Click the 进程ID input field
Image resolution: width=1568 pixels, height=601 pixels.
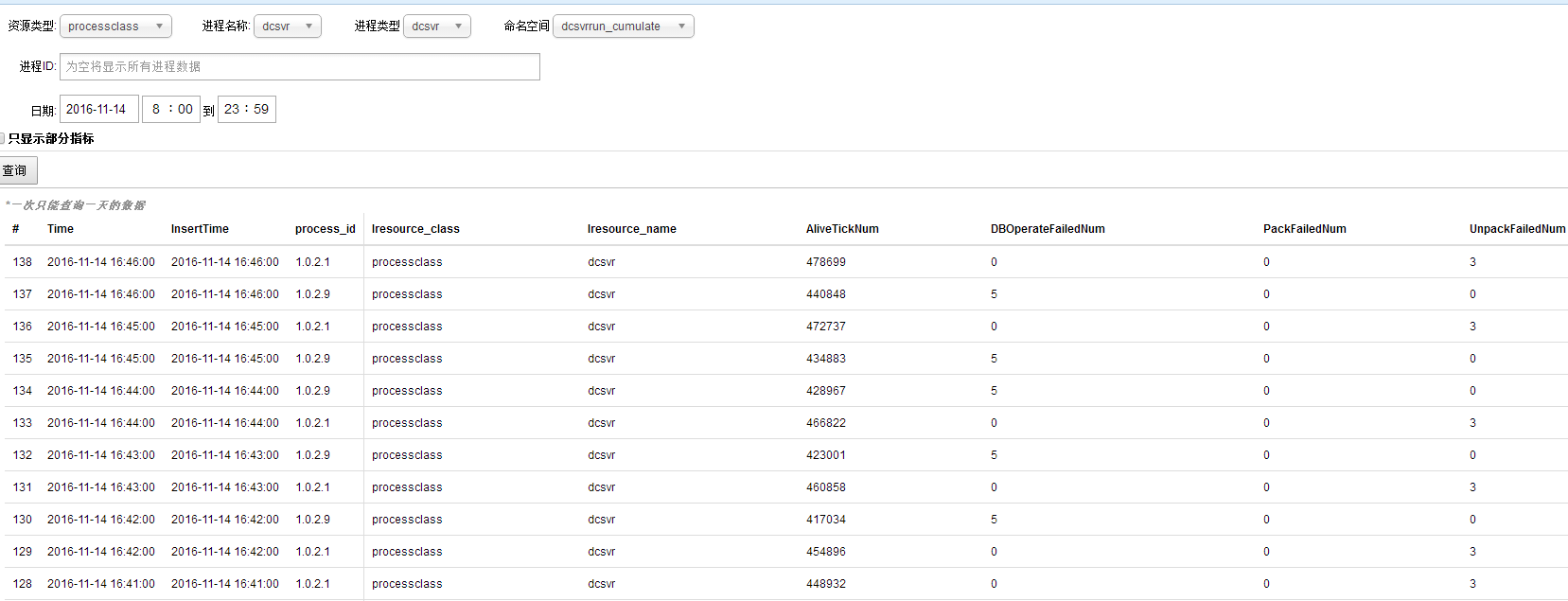299,66
